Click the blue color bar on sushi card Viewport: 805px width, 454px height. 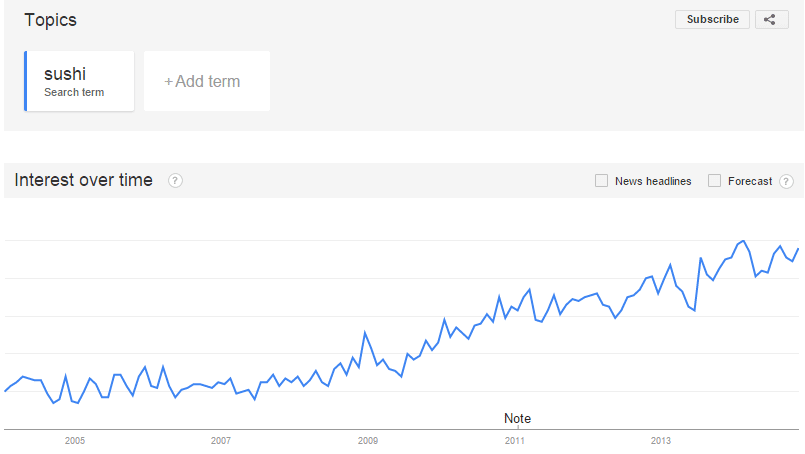[26, 81]
